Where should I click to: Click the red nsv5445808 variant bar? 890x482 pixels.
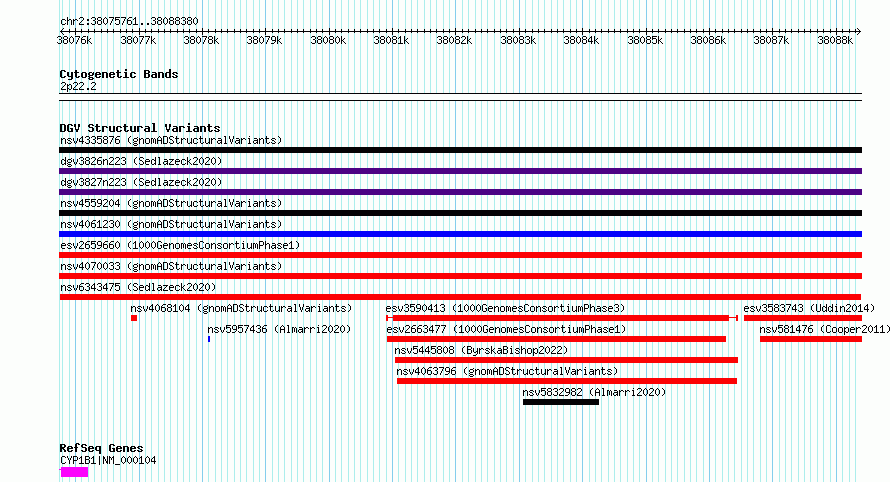566,360
